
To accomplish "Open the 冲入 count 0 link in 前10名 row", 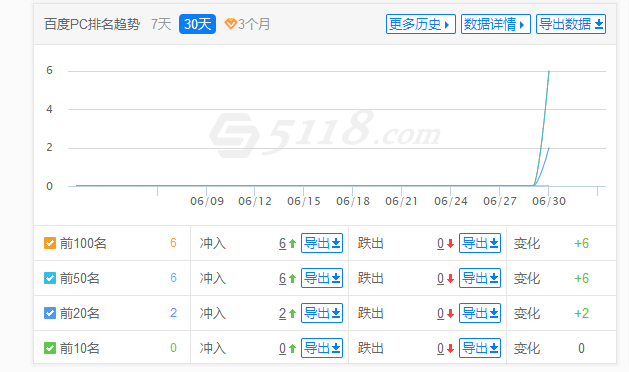I will coord(282,348).
